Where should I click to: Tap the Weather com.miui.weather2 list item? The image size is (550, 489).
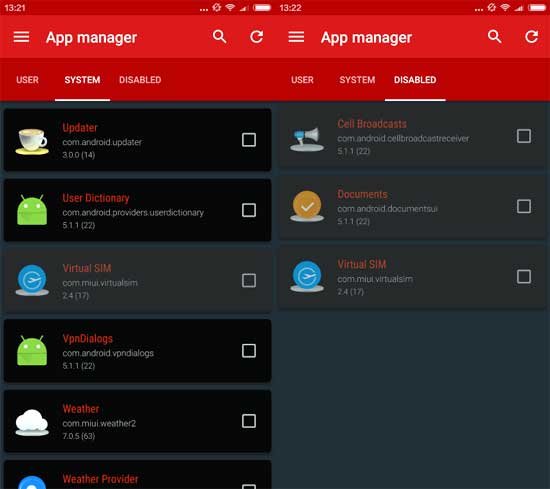pos(138,421)
